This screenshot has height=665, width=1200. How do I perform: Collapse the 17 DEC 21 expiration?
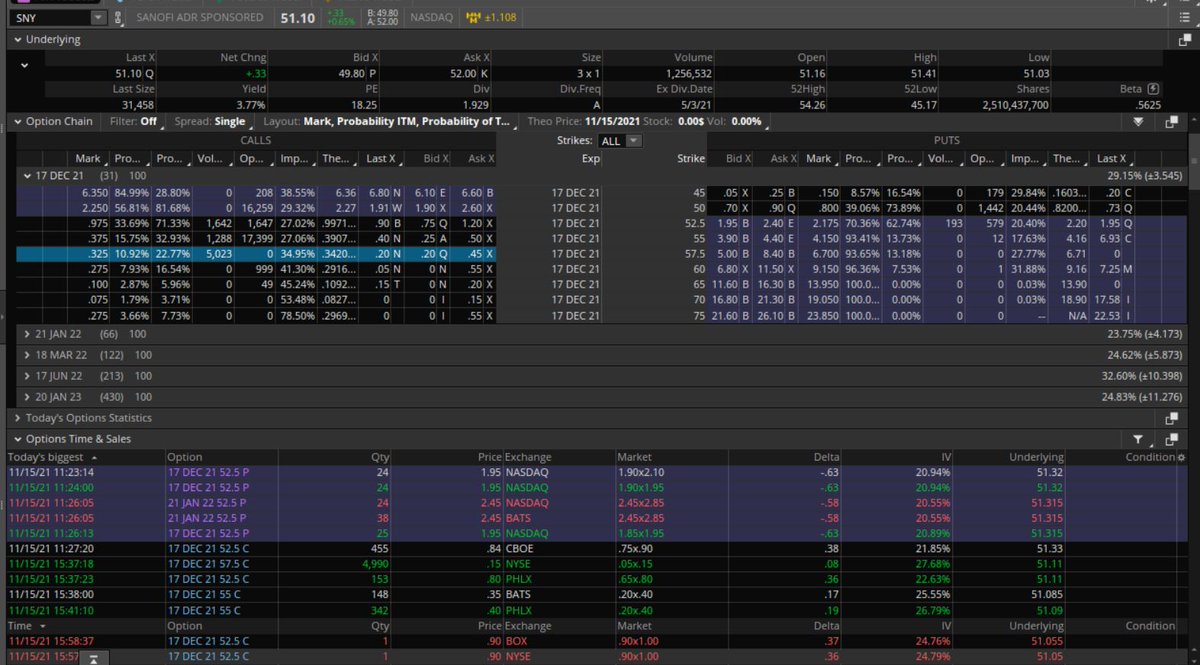28,175
